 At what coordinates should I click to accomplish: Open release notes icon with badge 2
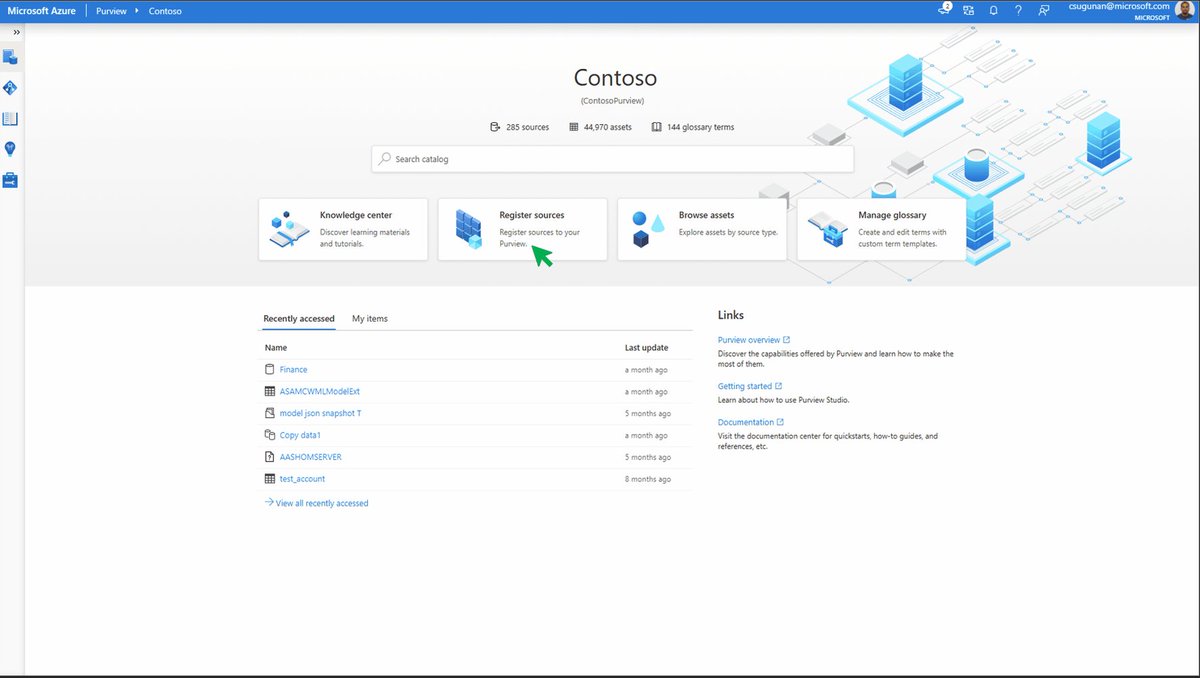point(945,9)
